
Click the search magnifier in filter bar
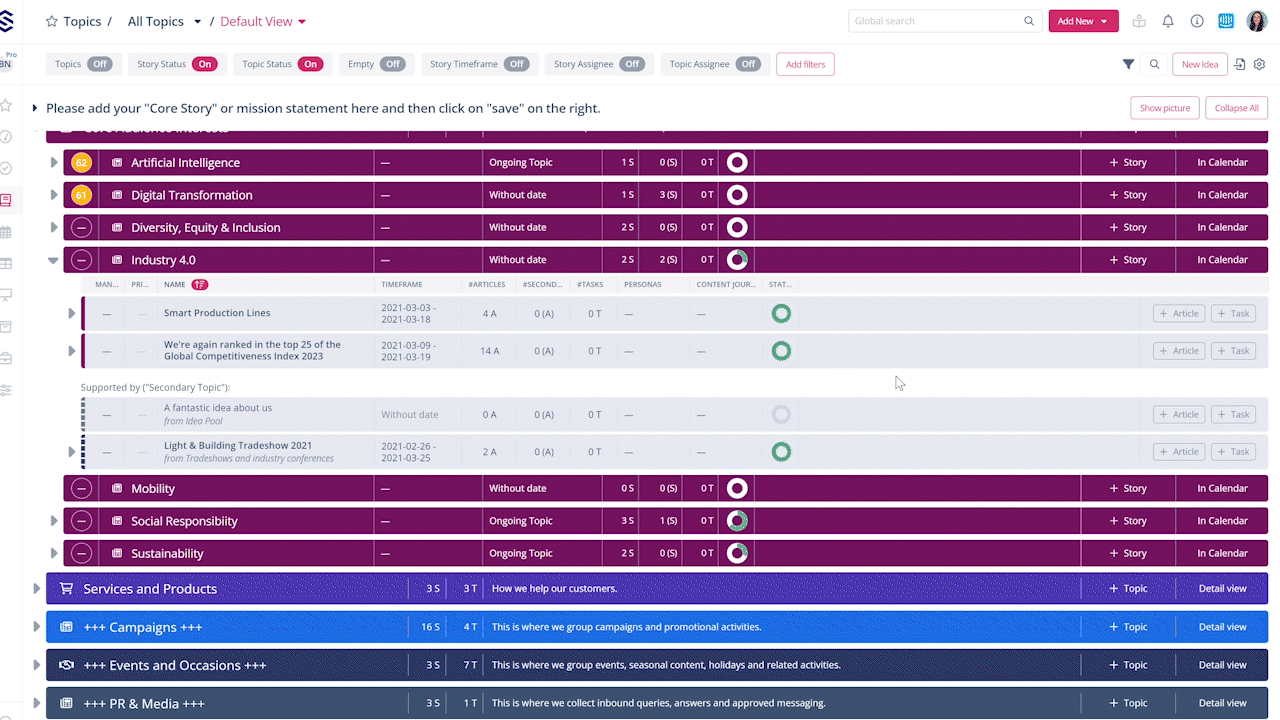click(x=1154, y=64)
